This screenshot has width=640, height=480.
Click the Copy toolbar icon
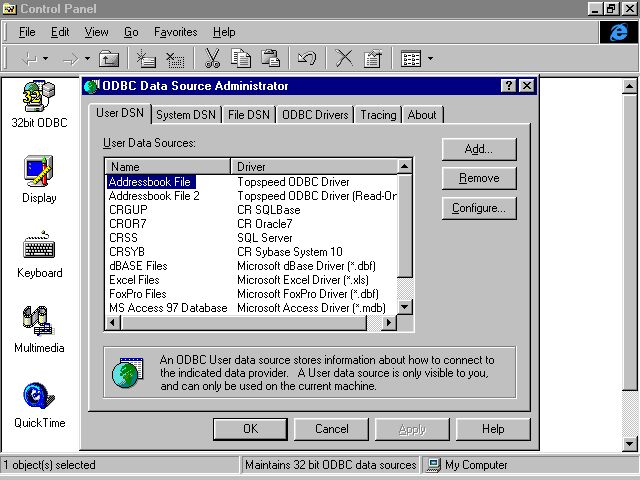tap(241, 58)
